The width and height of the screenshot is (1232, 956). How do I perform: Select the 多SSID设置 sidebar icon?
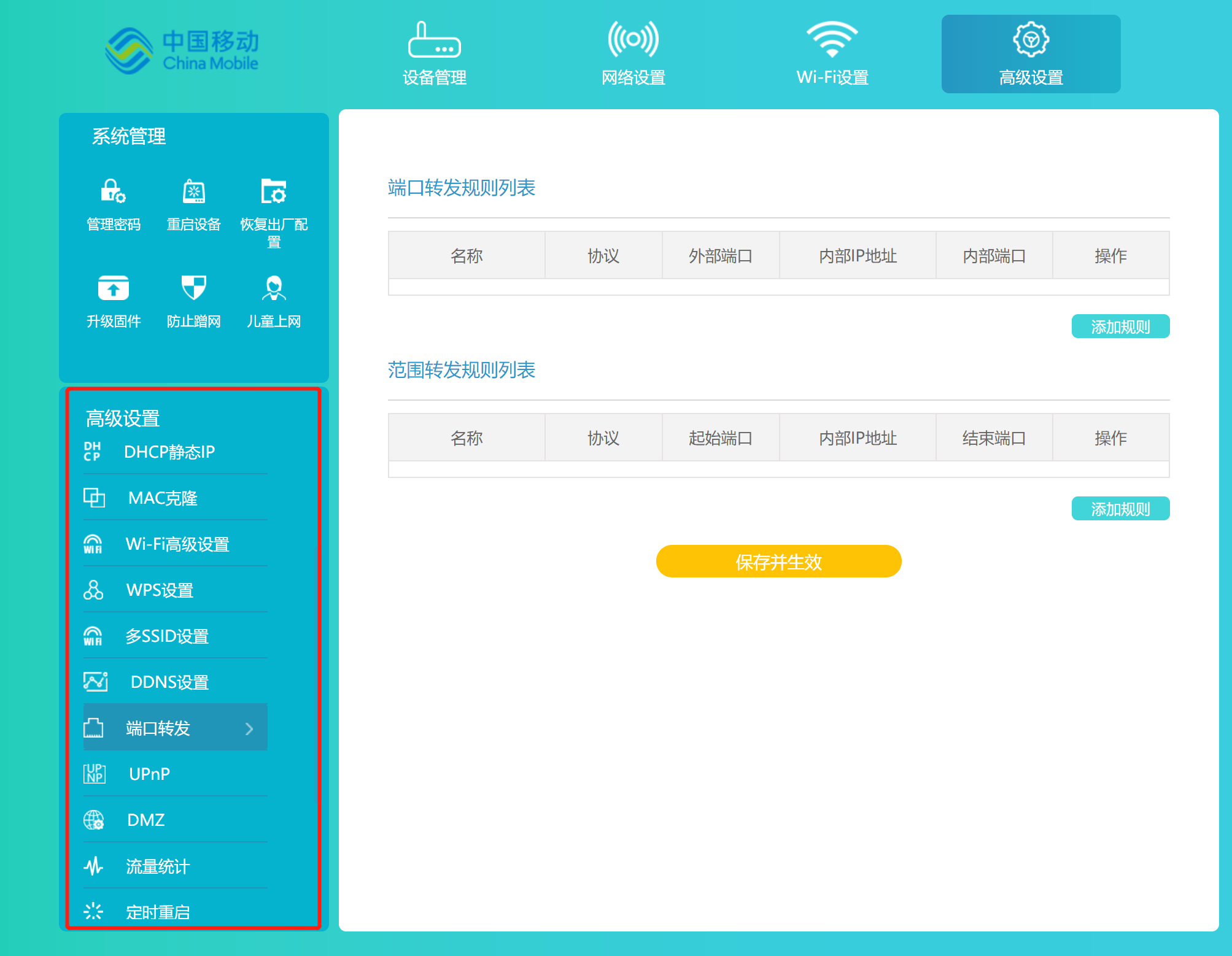93,636
